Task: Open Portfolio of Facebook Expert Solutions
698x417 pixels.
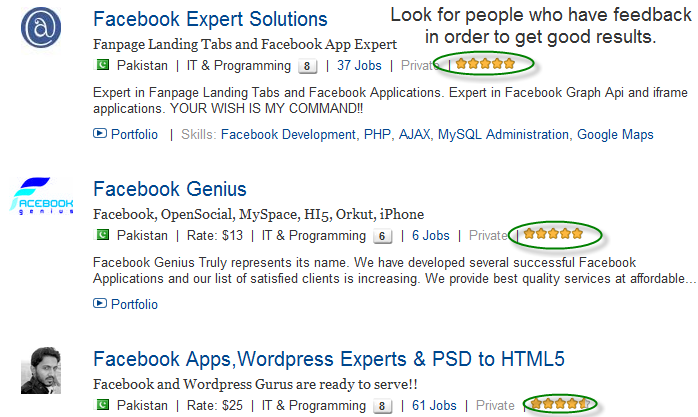Action: click(126, 134)
